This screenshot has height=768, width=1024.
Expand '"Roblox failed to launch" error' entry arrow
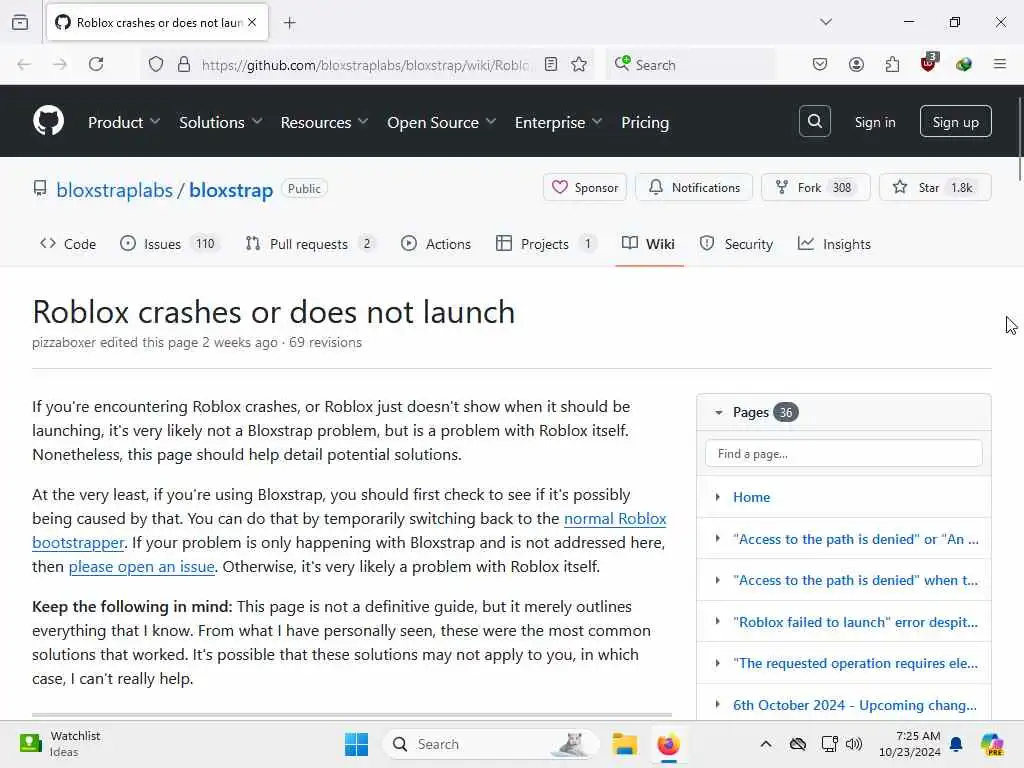click(718, 621)
